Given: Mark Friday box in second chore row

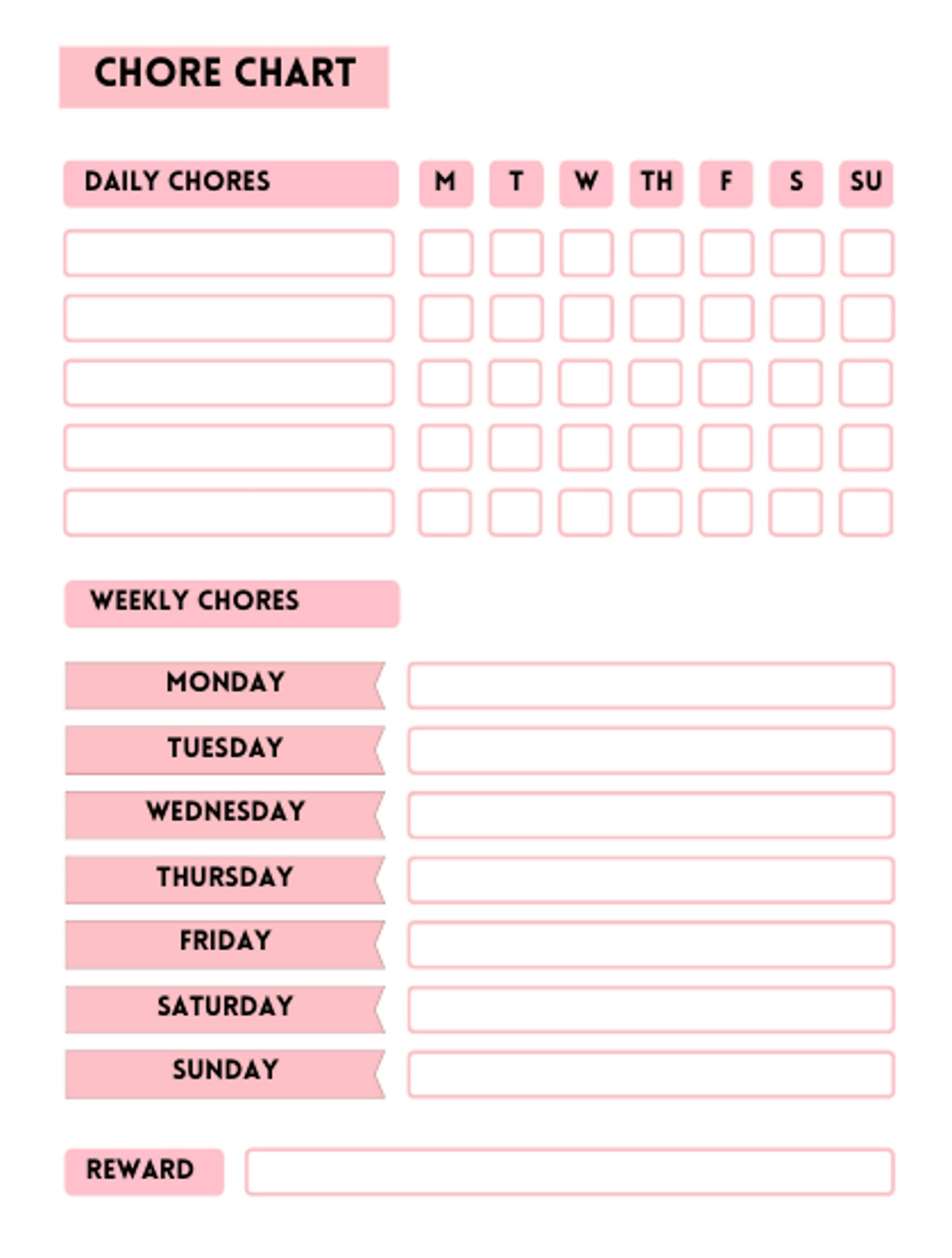Looking at the screenshot, I should click(726, 318).
